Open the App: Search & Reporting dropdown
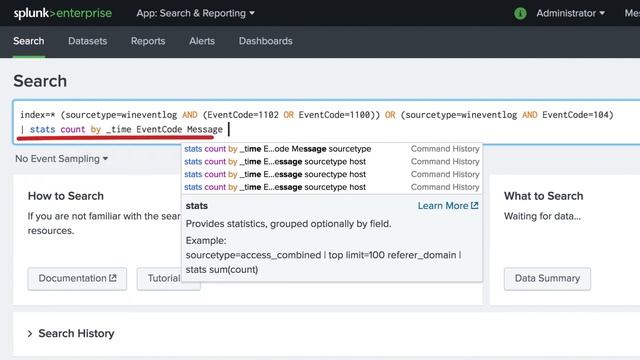Screen dimensions: 640x360 pos(196,13)
